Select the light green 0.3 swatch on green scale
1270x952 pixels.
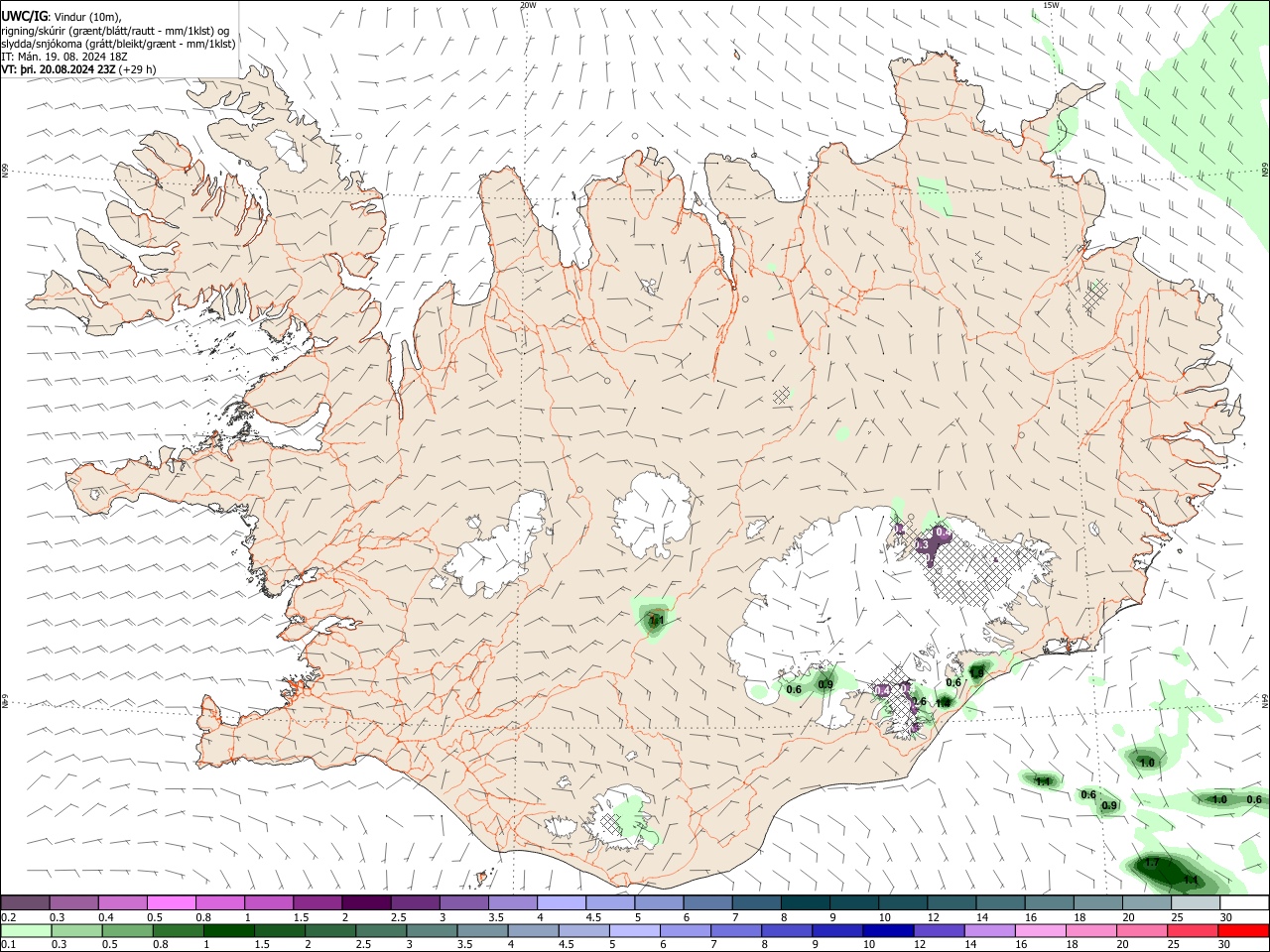(76, 930)
